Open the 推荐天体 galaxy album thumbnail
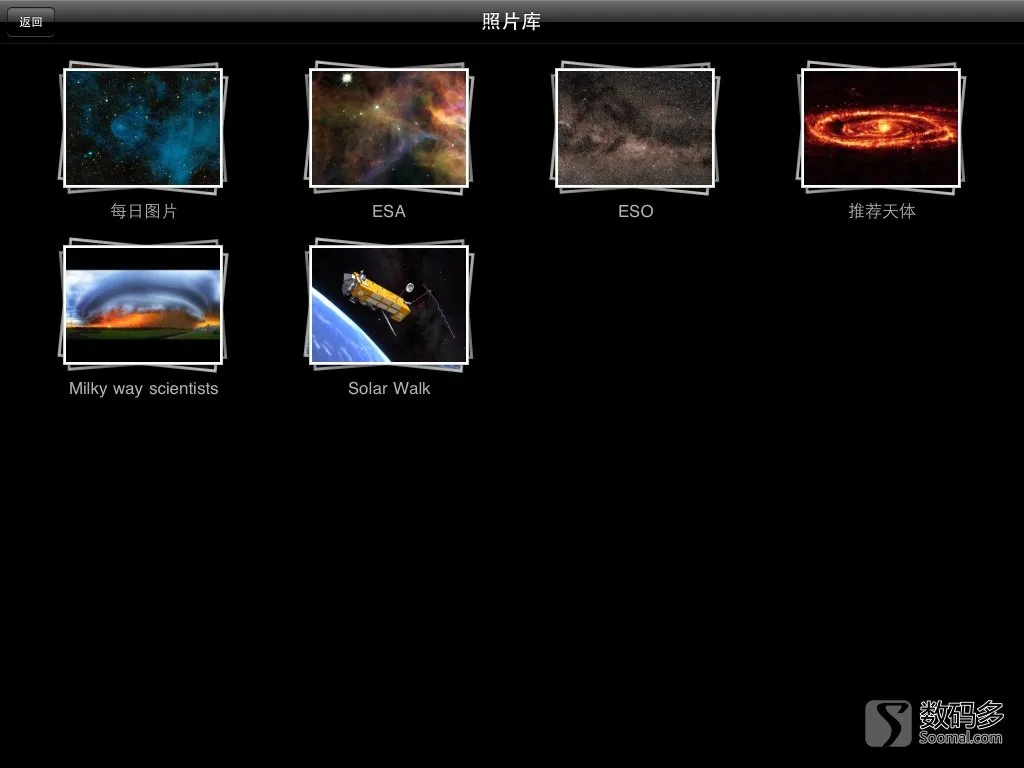This screenshot has width=1024, height=768. pyautogui.click(x=881, y=128)
